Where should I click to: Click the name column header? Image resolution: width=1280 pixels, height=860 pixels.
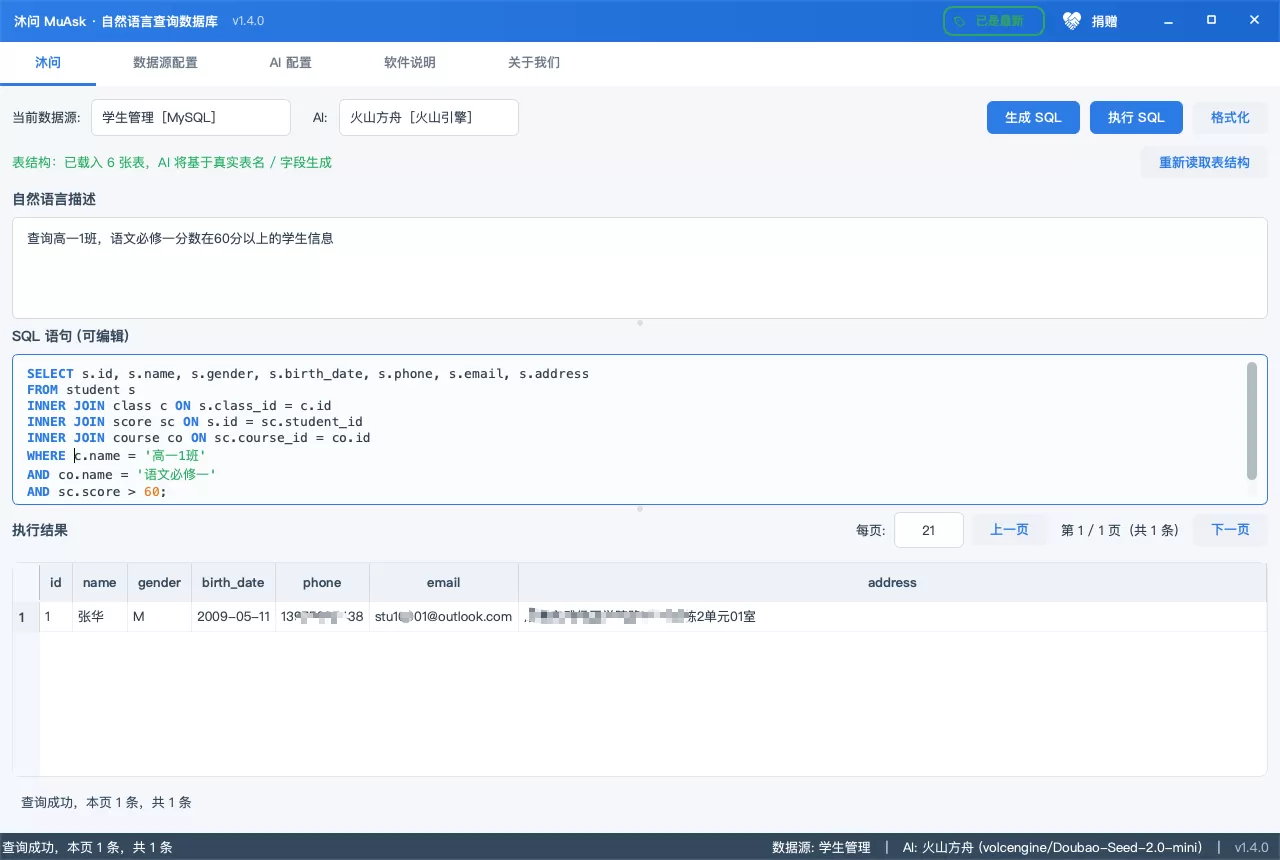coord(100,582)
